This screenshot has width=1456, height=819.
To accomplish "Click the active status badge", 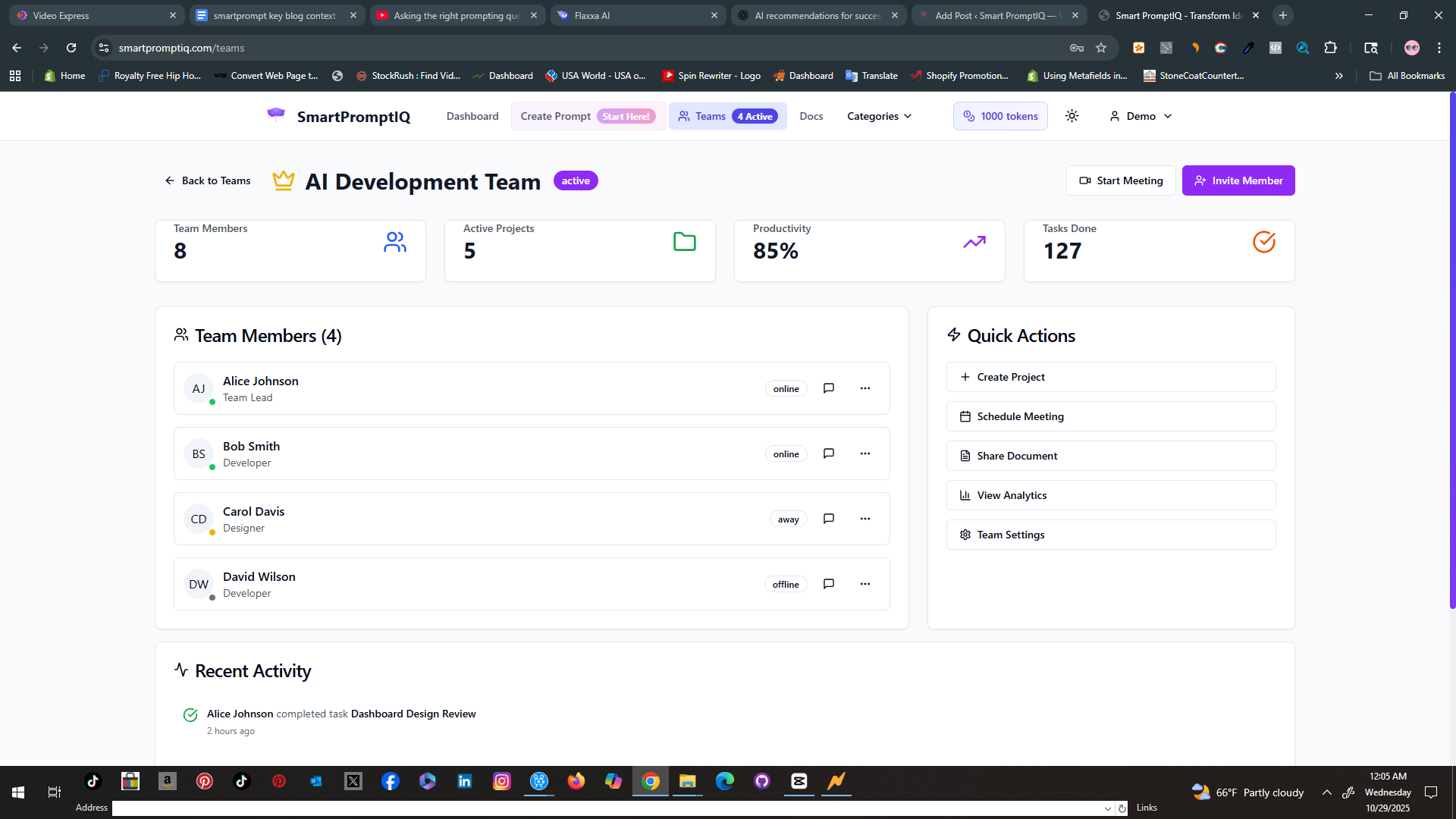I will 576,180.
